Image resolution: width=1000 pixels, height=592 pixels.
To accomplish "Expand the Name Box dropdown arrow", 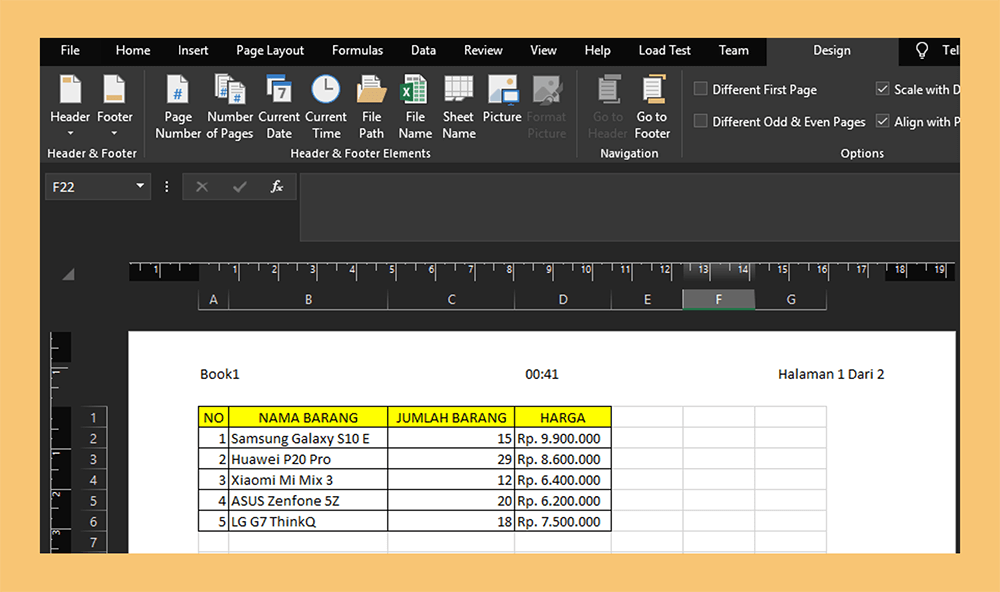I will 140,186.
